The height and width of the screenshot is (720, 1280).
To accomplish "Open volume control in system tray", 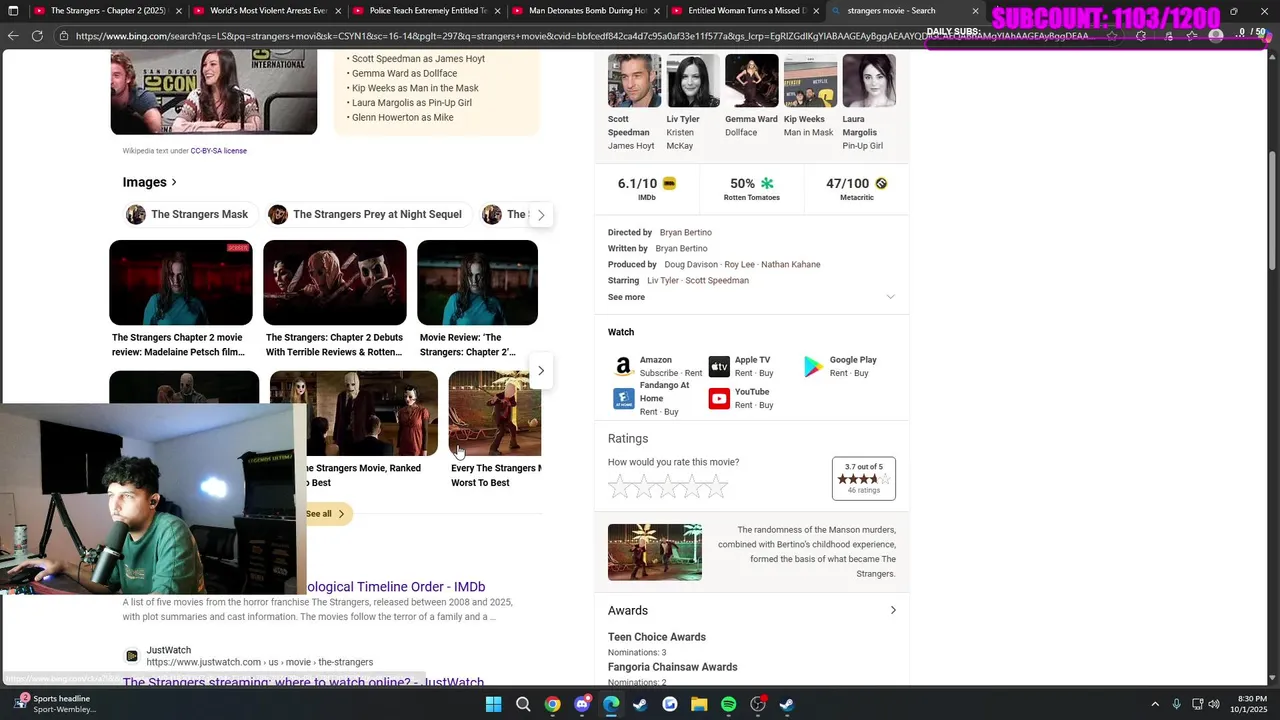I will click(x=1214, y=704).
